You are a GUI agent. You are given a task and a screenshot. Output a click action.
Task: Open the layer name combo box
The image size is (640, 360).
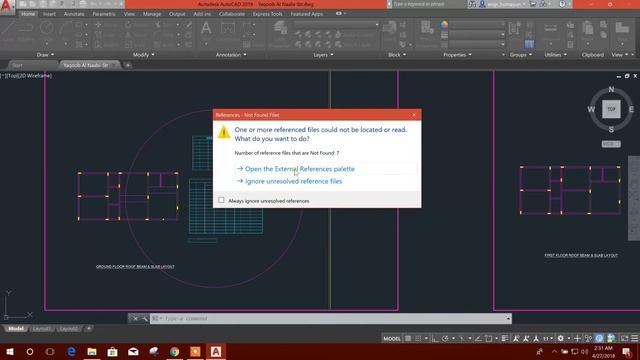[337, 24]
